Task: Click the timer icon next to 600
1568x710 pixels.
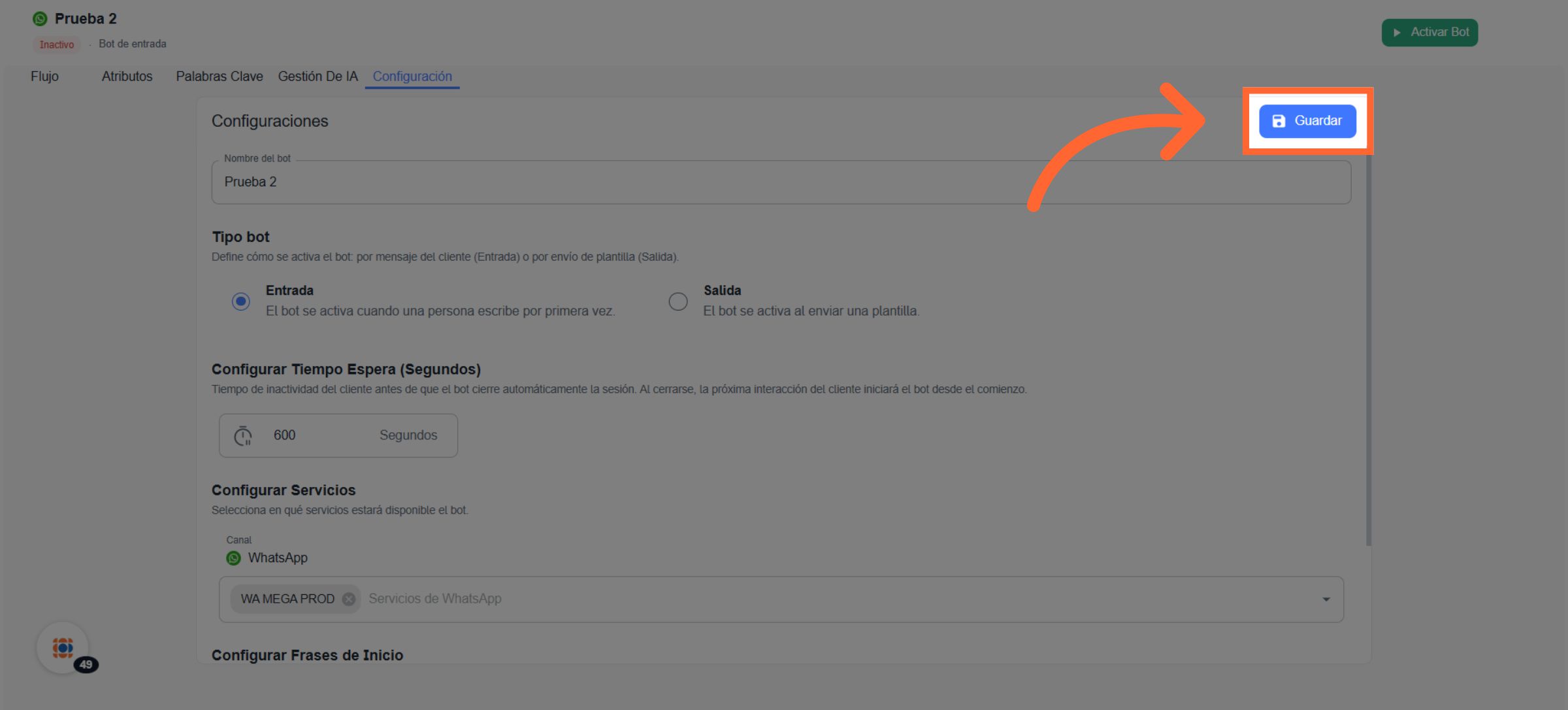Action: tap(243, 435)
